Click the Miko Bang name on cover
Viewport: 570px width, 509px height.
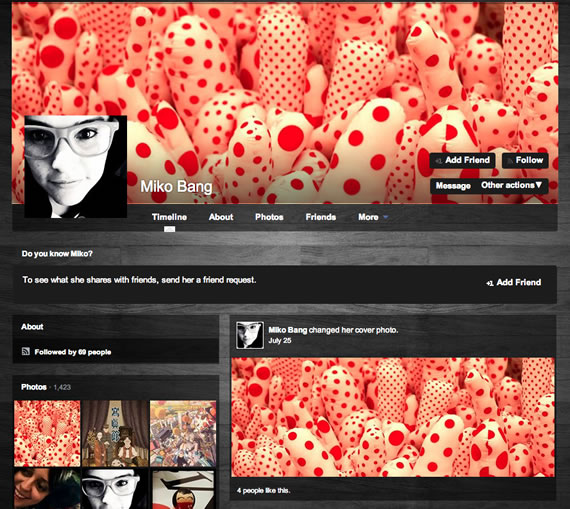click(176, 187)
